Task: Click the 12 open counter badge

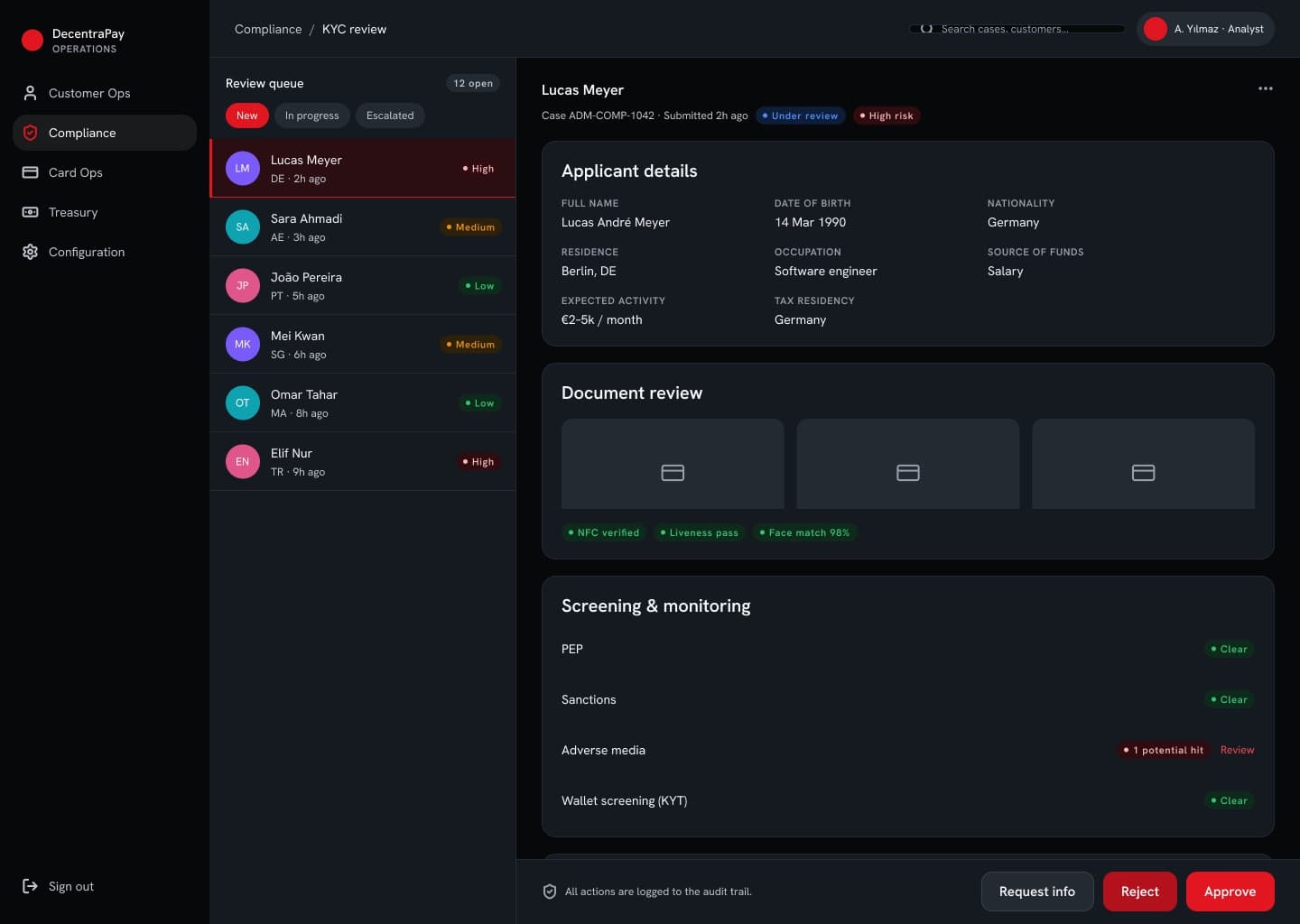Action: tap(473, 83)
